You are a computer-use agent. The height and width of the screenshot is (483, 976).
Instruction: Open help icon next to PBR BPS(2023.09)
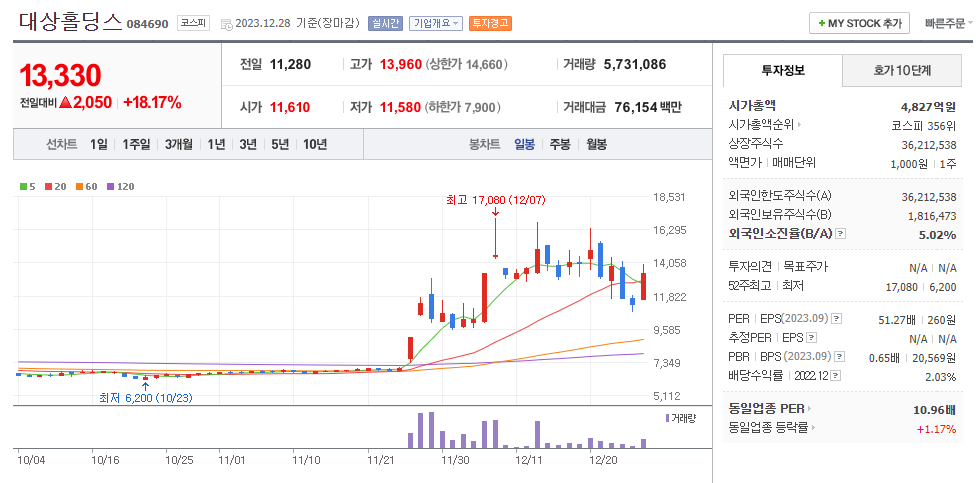(x=840, y=357)
